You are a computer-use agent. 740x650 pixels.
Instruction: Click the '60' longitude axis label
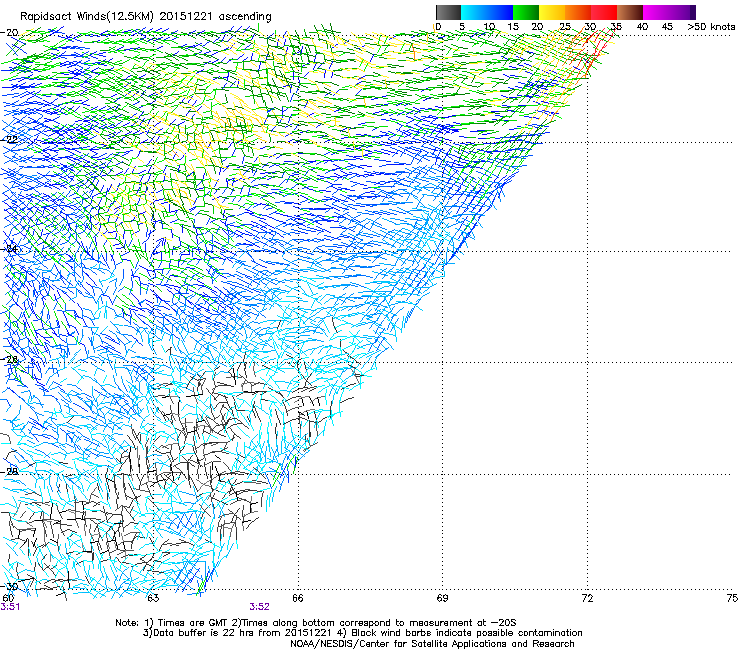(x=8, y=598)
